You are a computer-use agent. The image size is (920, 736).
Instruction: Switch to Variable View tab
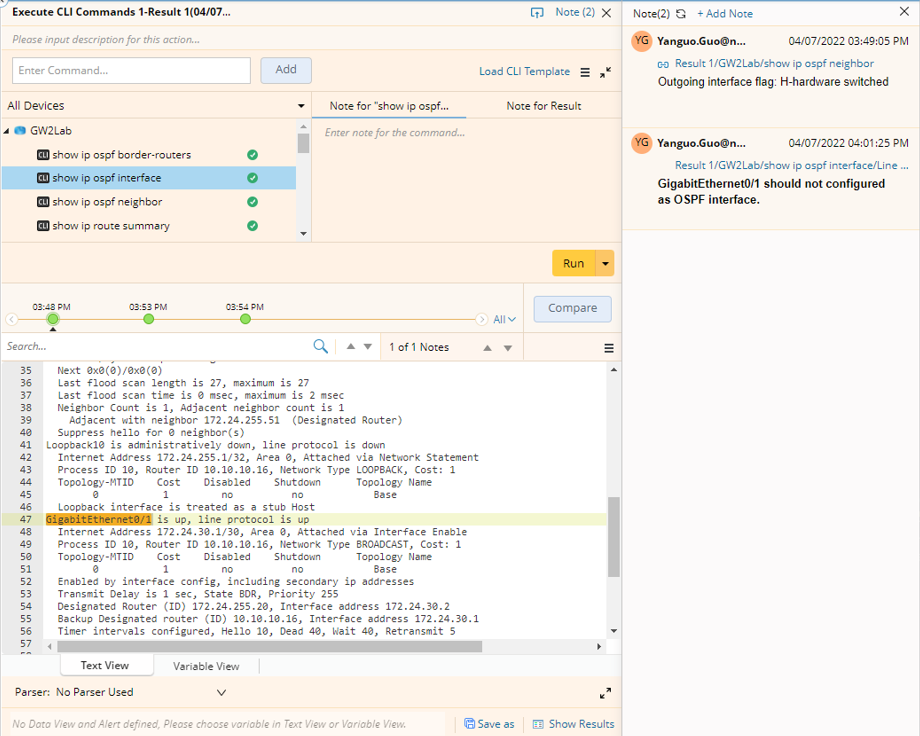pos(206,667)
